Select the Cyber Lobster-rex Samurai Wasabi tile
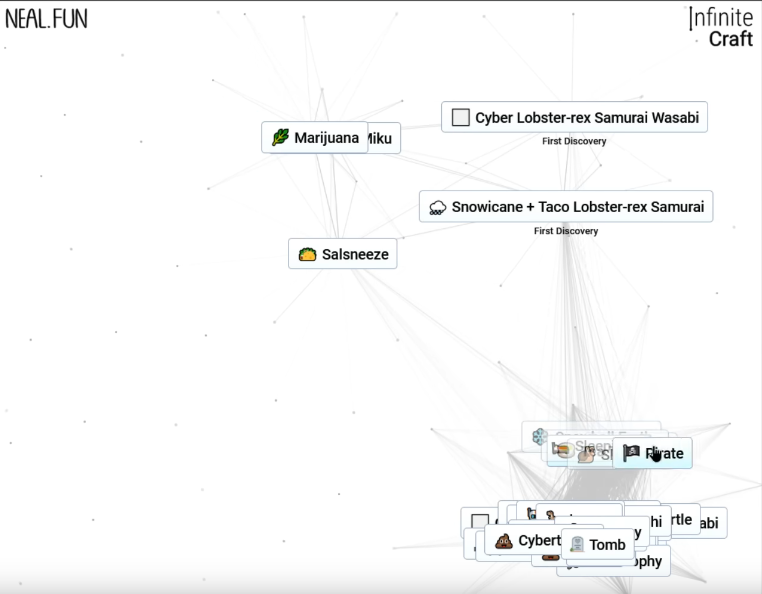762x594 pixels. point(574,117)
